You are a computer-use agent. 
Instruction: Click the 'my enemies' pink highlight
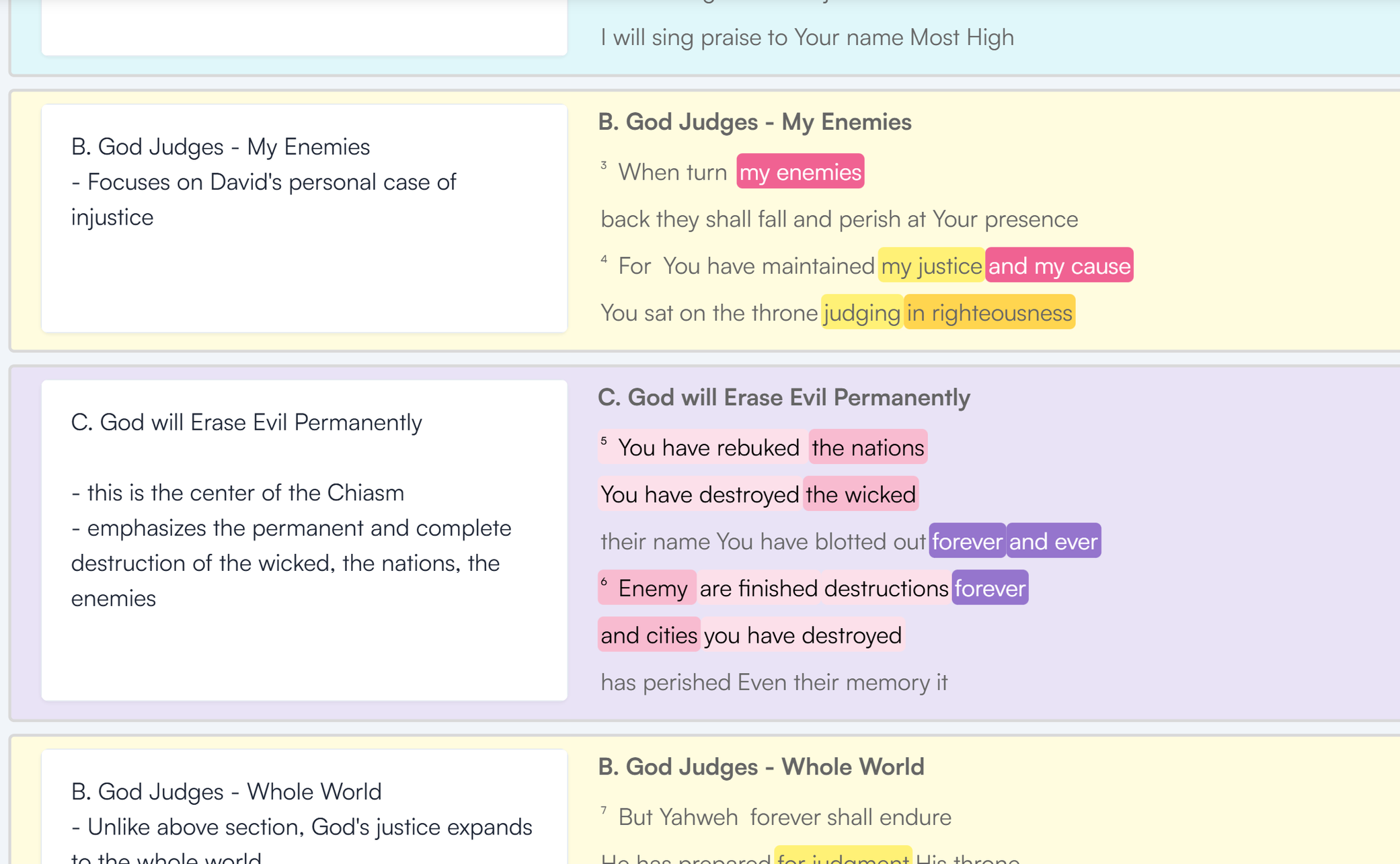[800, 172]
